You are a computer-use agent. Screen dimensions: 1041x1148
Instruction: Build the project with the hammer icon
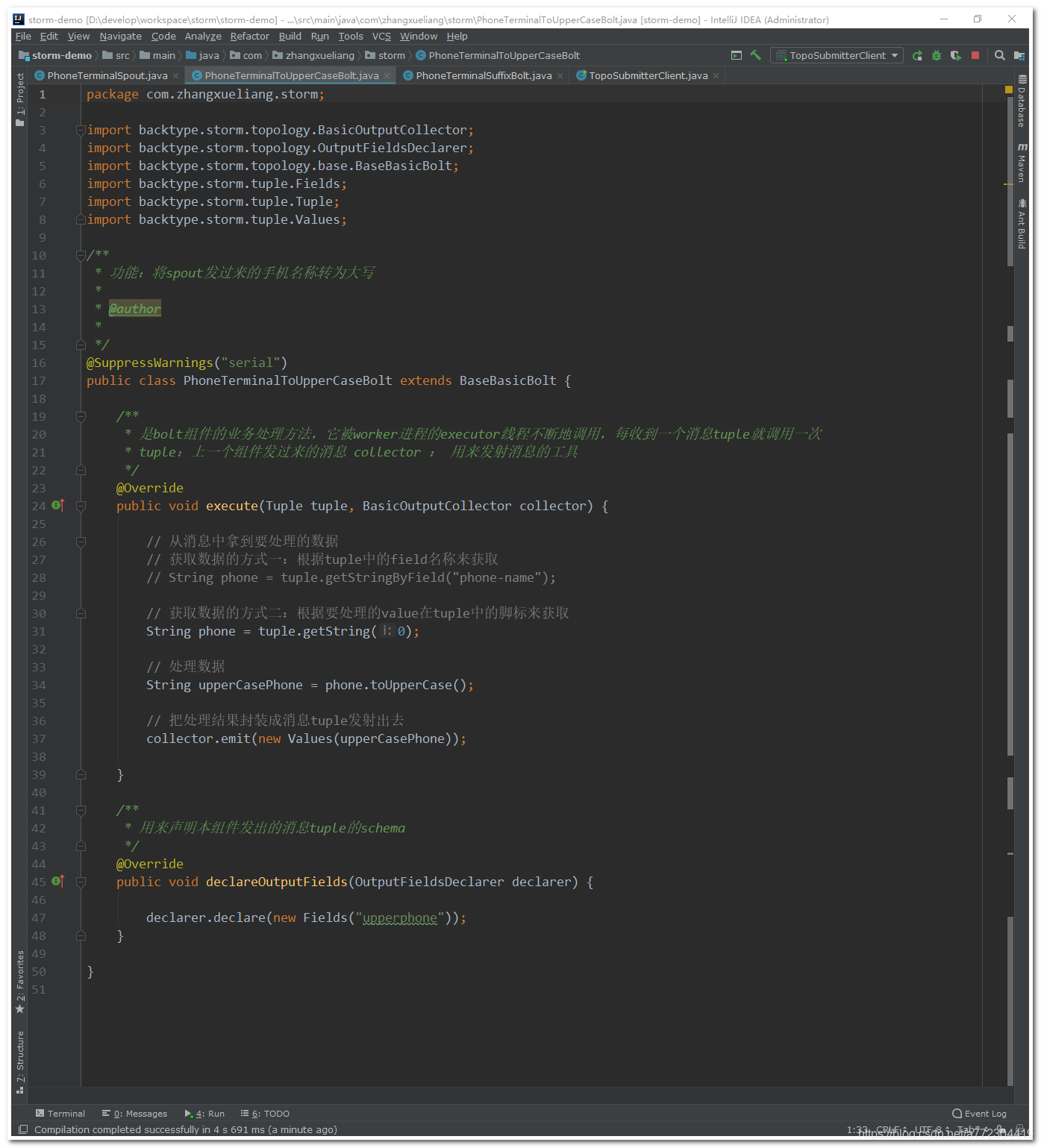pos(754,54)
